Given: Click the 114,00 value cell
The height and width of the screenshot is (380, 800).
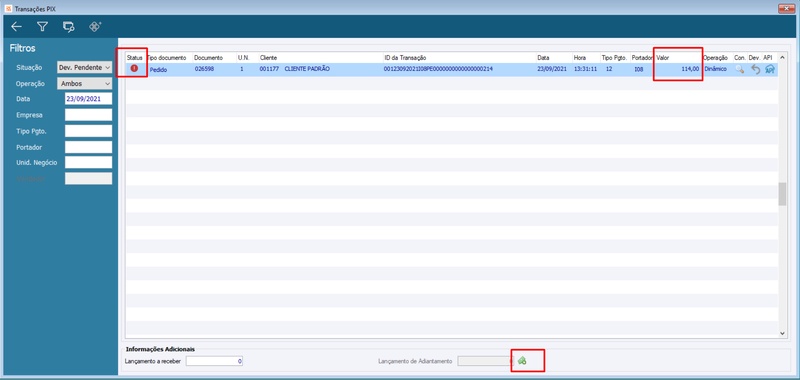Looking at the screenshot, I should [x=690, y=69].
